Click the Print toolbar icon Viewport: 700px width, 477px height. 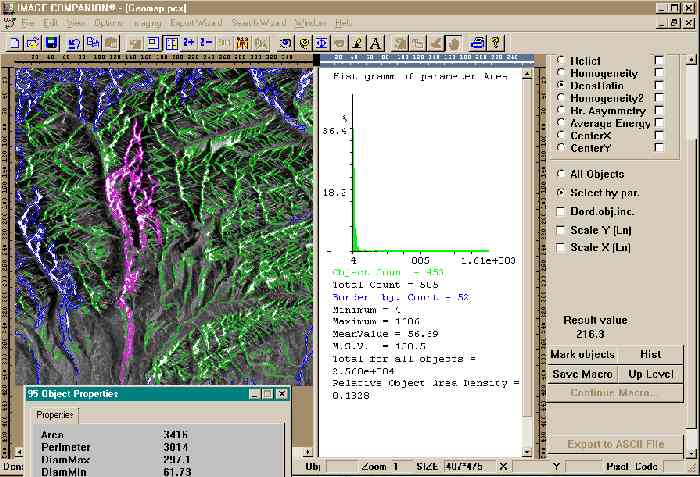click(x=478, y=42)
